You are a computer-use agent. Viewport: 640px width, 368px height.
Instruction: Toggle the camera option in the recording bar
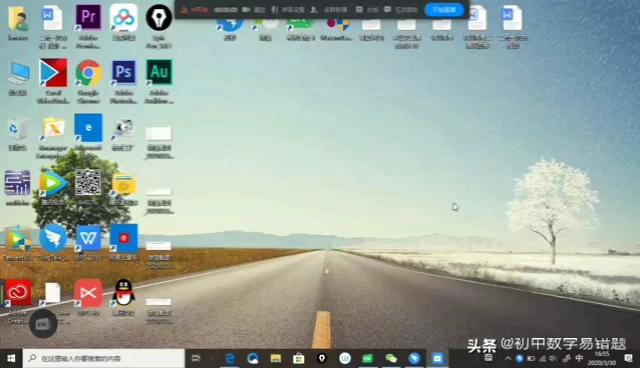pos(253,9)
